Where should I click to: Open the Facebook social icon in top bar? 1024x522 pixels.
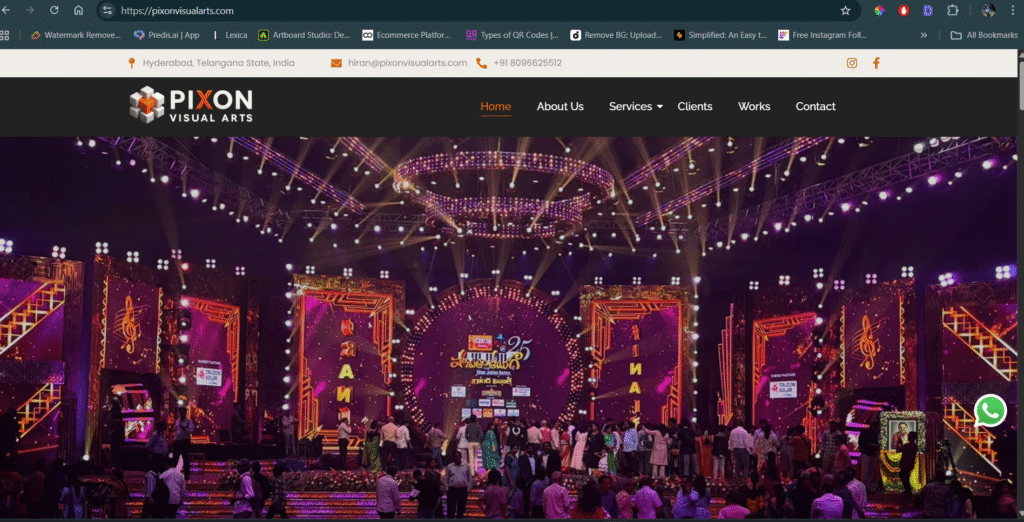point(876,63)
